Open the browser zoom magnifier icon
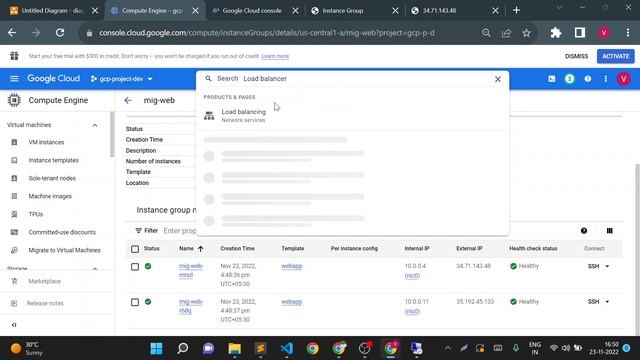640x360 pixels. [486, 33]
